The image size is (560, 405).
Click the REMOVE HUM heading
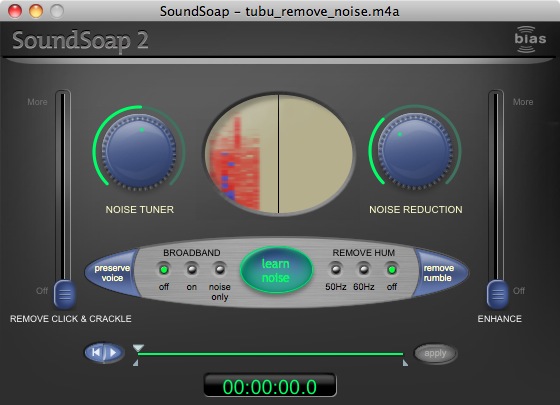click(x=364, y=253)
